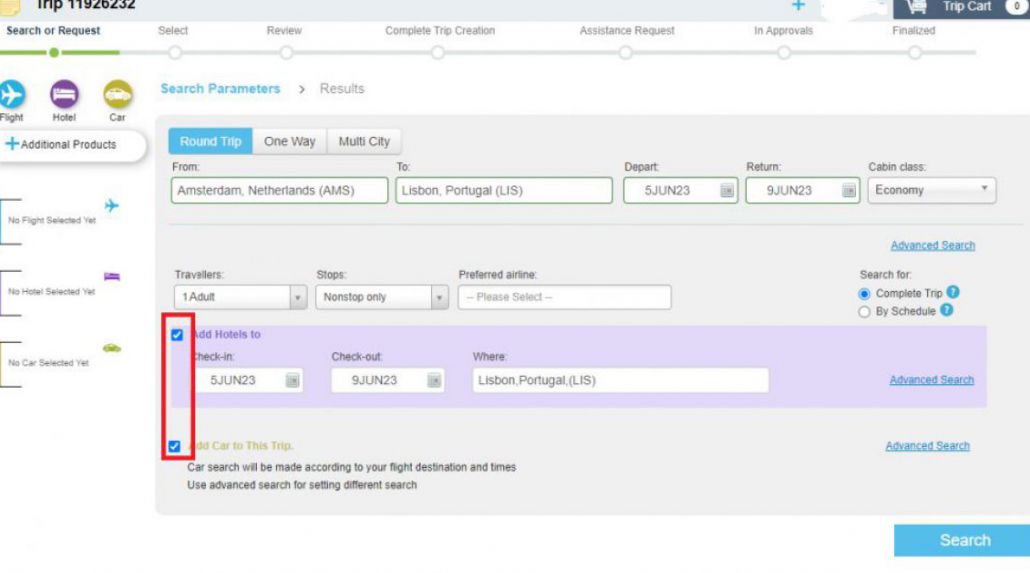Expand the Stops dropdown

tap(382, 297)
